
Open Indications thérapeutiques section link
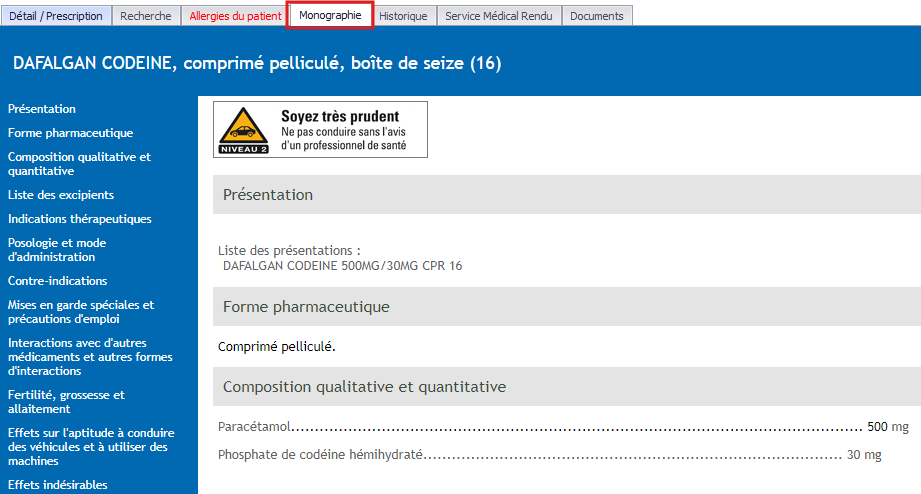tap(80, 219)
